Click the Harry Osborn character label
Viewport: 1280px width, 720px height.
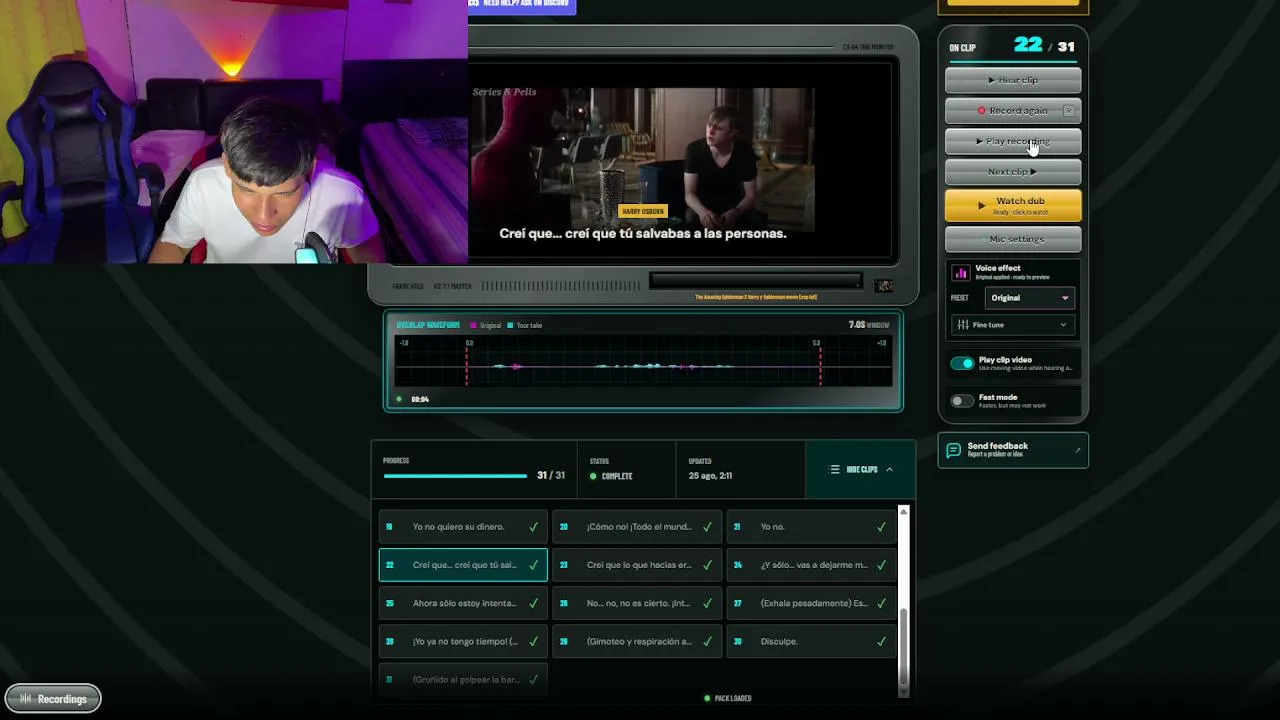coord(643,212)
